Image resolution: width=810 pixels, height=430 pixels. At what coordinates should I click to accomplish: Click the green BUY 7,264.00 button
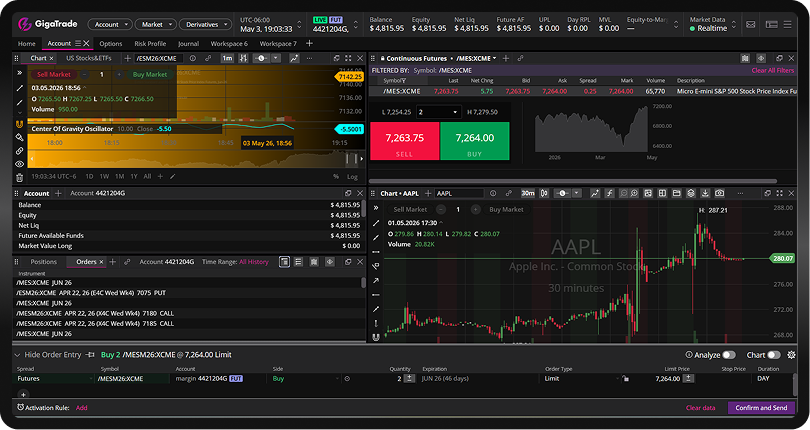pos(475,141)
